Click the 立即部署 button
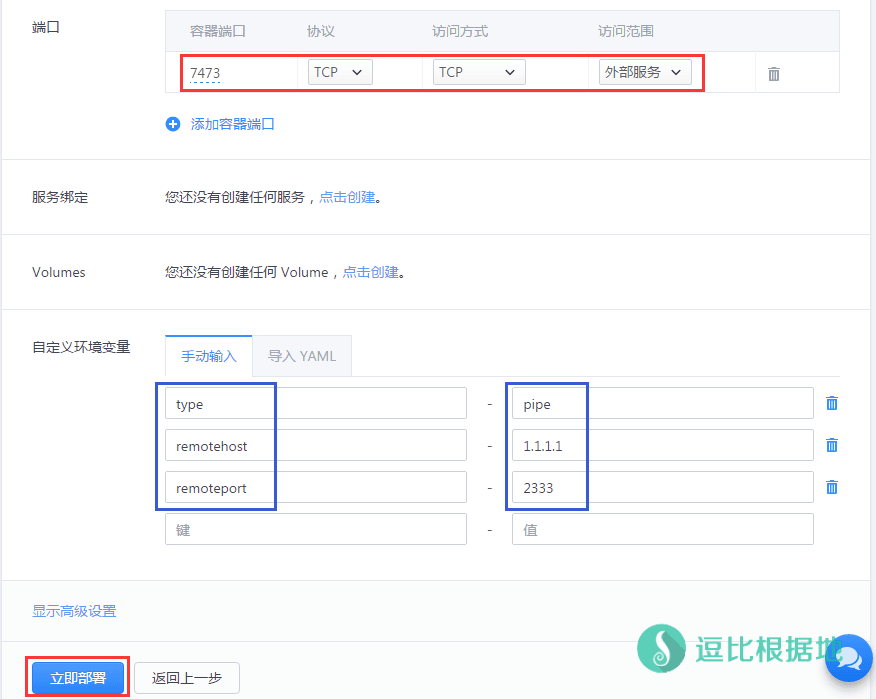Viewport: 876px width, 699px height. click(78, 677)
